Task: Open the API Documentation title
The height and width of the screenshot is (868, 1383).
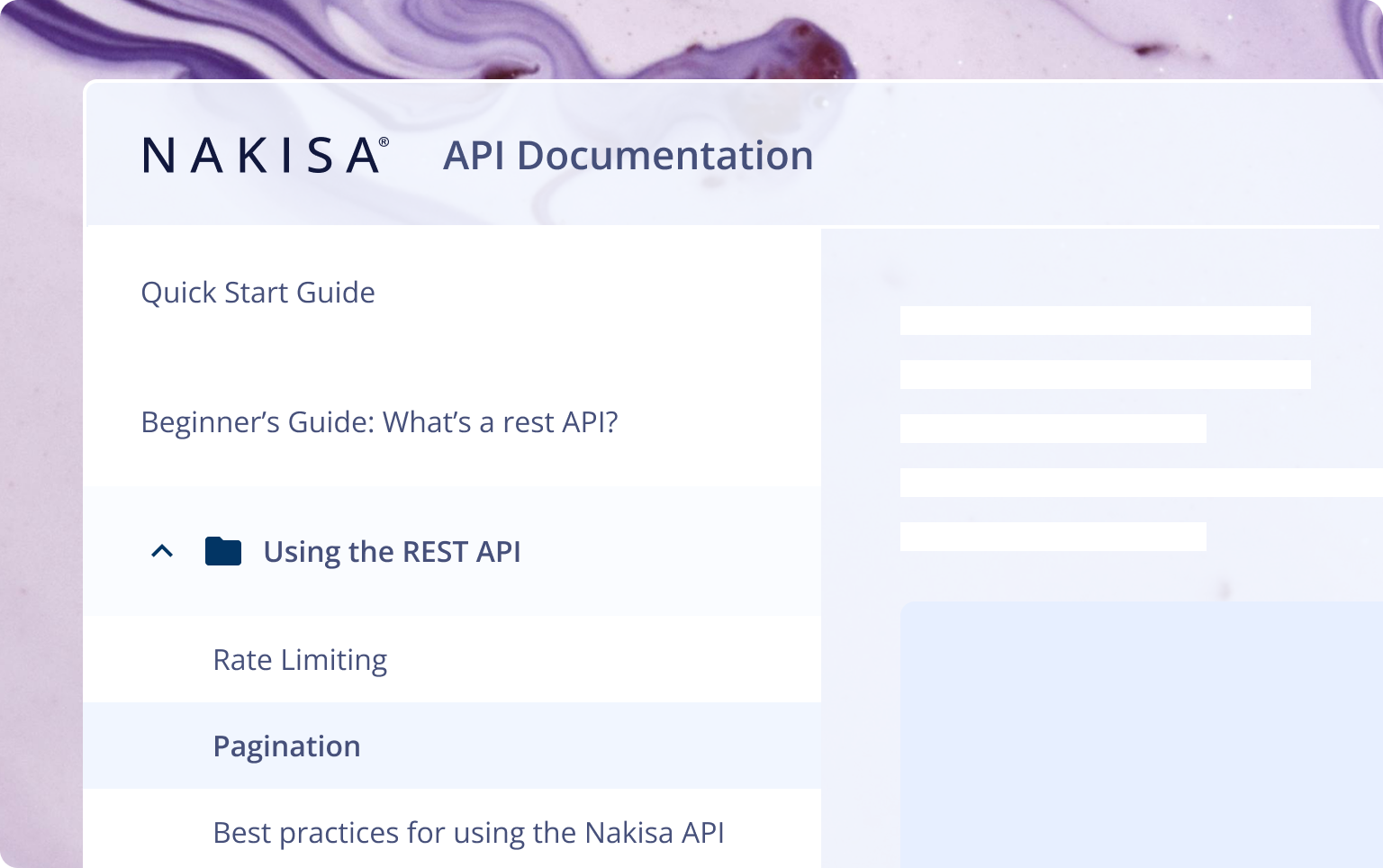Action: 628,155
